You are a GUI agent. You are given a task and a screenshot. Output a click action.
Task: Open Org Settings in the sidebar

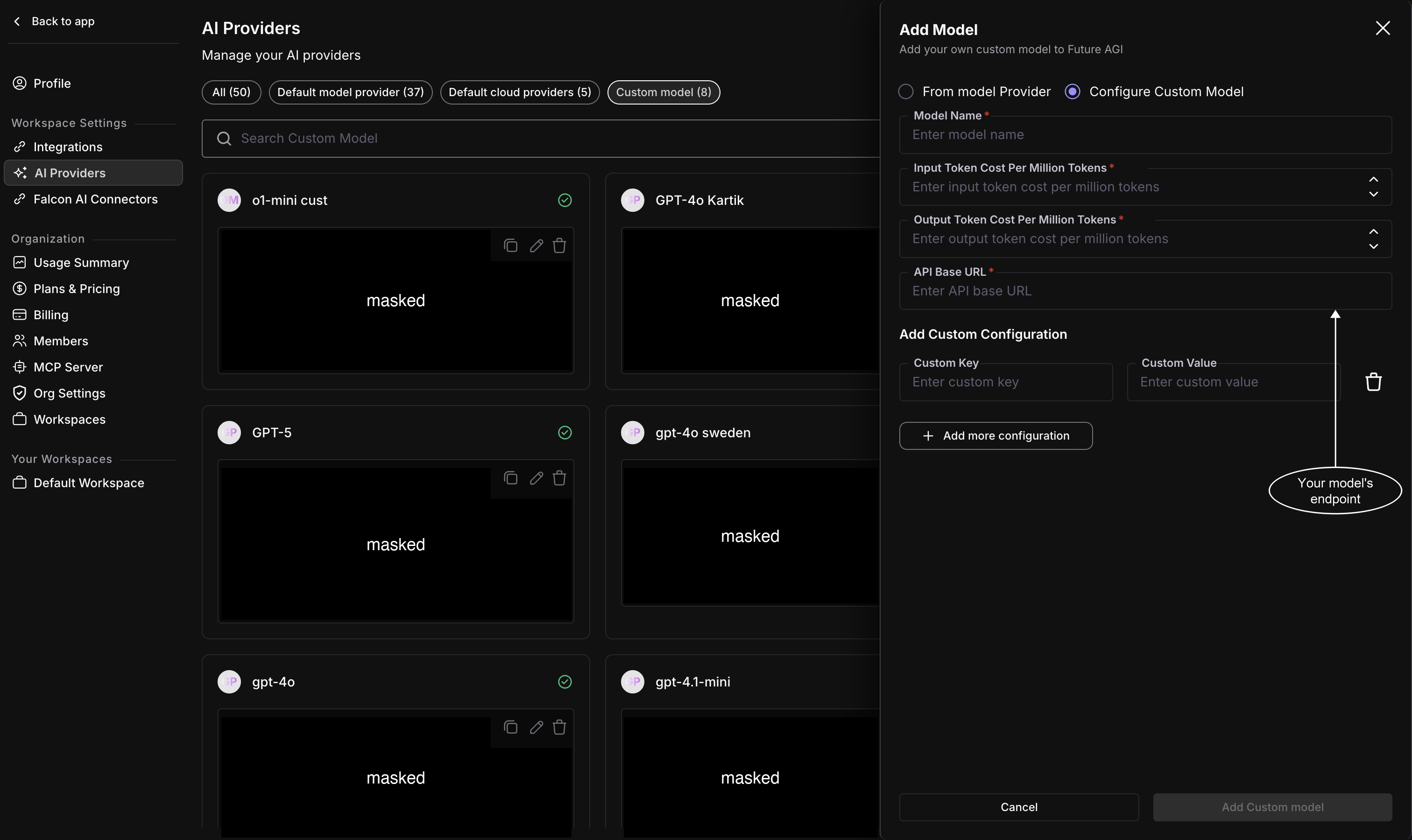point(93,392)
